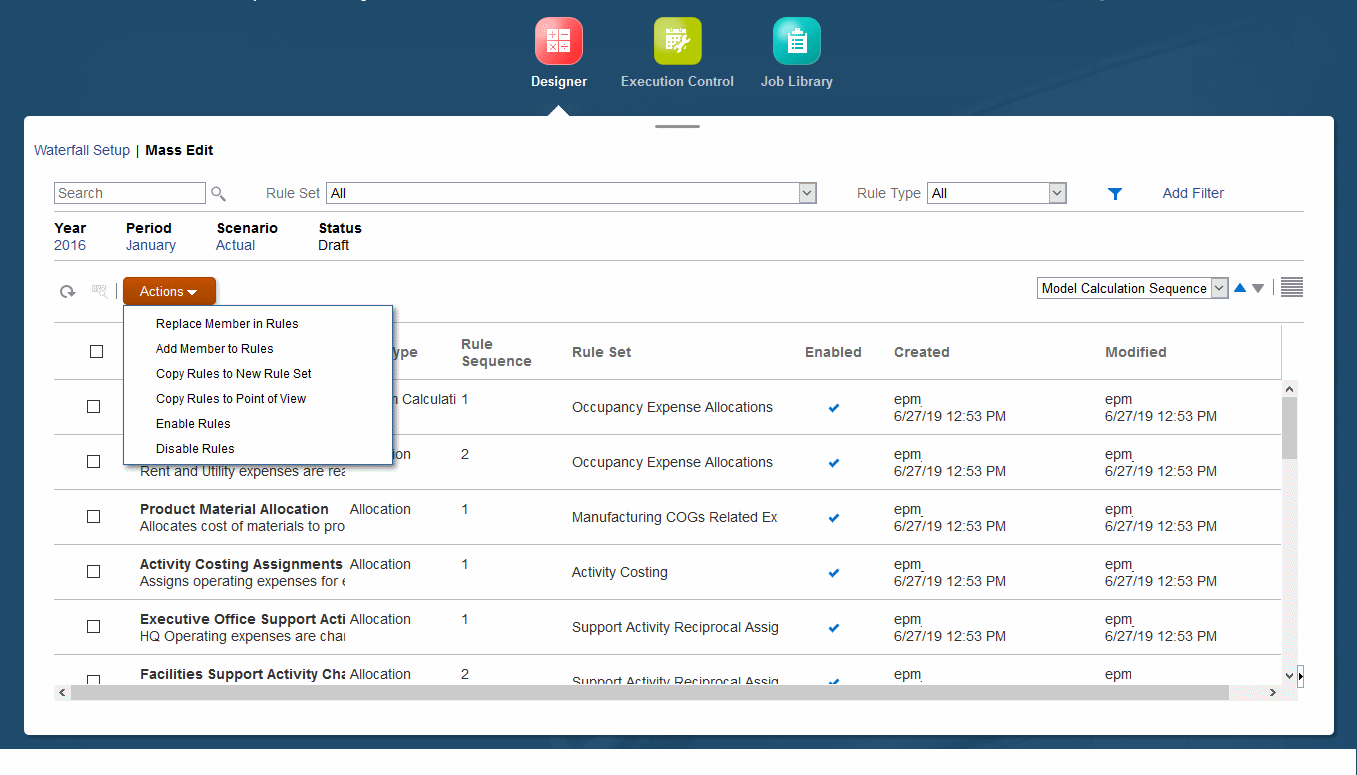This screenshot has width=1357, height=775.
Task: Click inside the Search input field
Action: [130, 193]
